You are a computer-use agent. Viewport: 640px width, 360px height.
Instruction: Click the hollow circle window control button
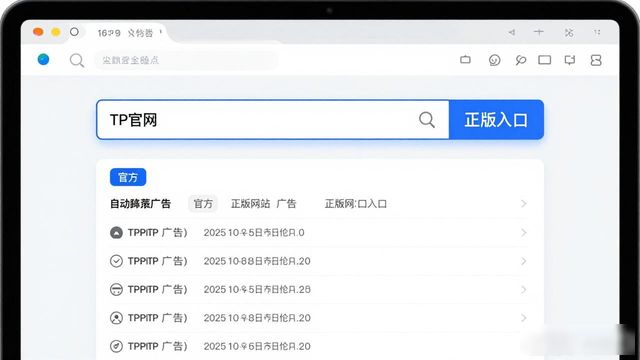coord(74,32)
